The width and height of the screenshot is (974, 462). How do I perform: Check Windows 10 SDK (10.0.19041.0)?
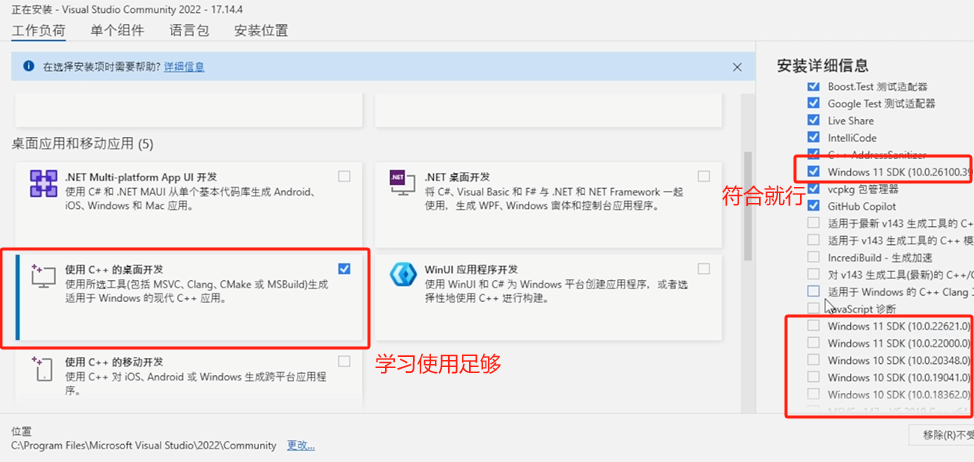tap(812, 376)
